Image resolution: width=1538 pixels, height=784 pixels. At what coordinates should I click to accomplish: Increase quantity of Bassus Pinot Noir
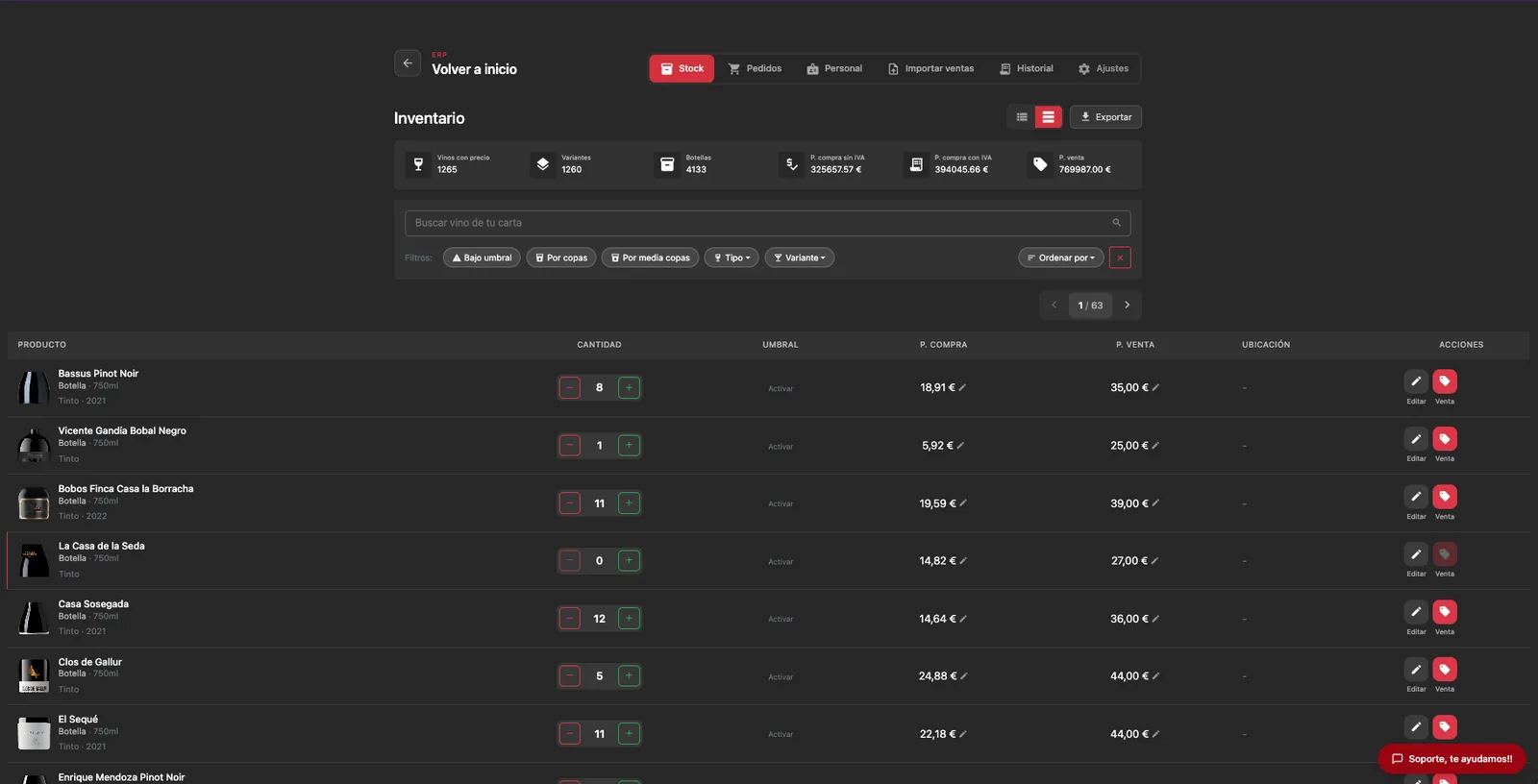coord(629,388)
